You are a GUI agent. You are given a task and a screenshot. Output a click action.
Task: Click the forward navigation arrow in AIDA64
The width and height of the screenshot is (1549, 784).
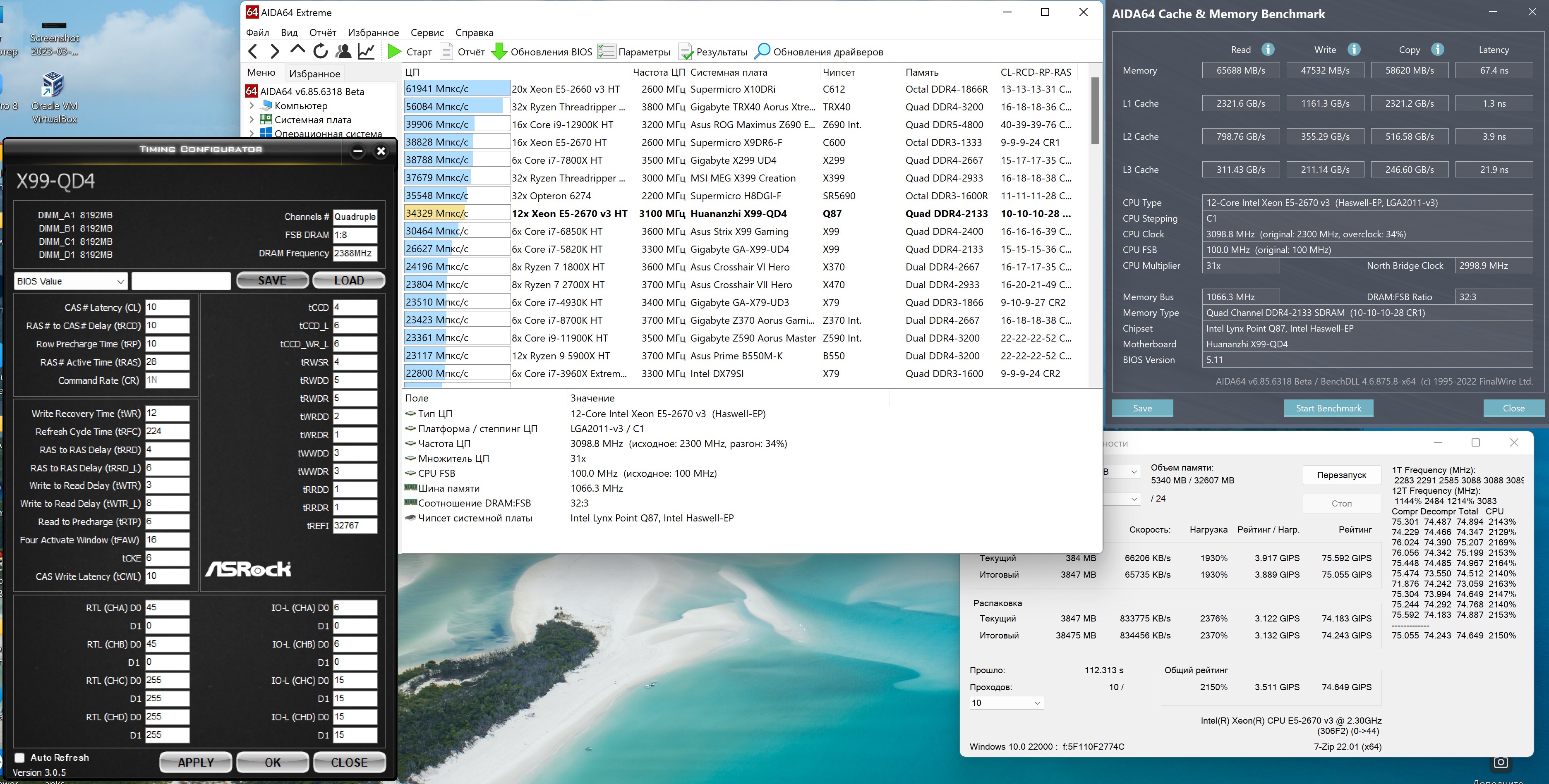click(x=275, y=52)
